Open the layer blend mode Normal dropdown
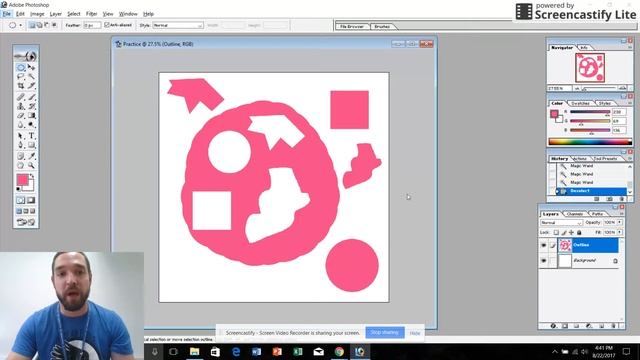 click(561, 222)
